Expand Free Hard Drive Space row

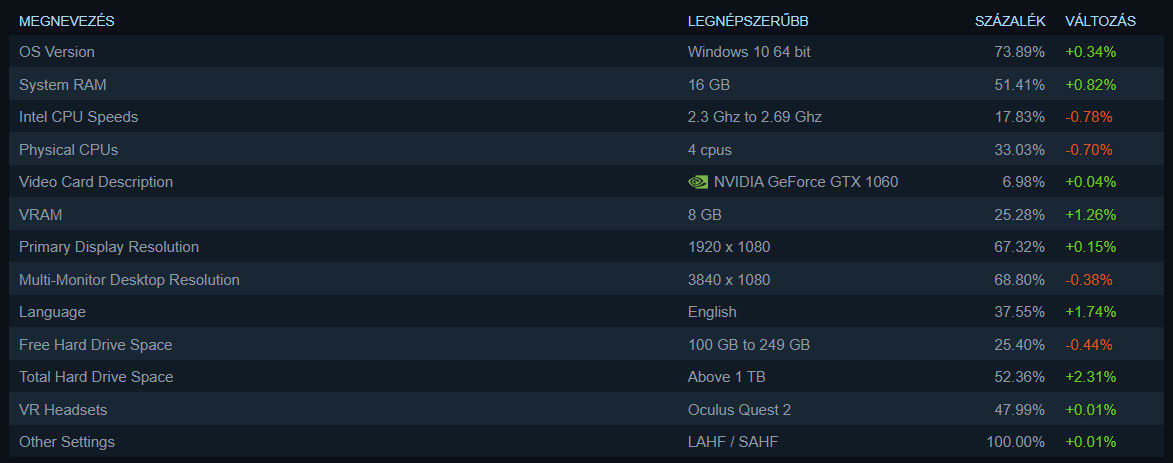point(96,345)
